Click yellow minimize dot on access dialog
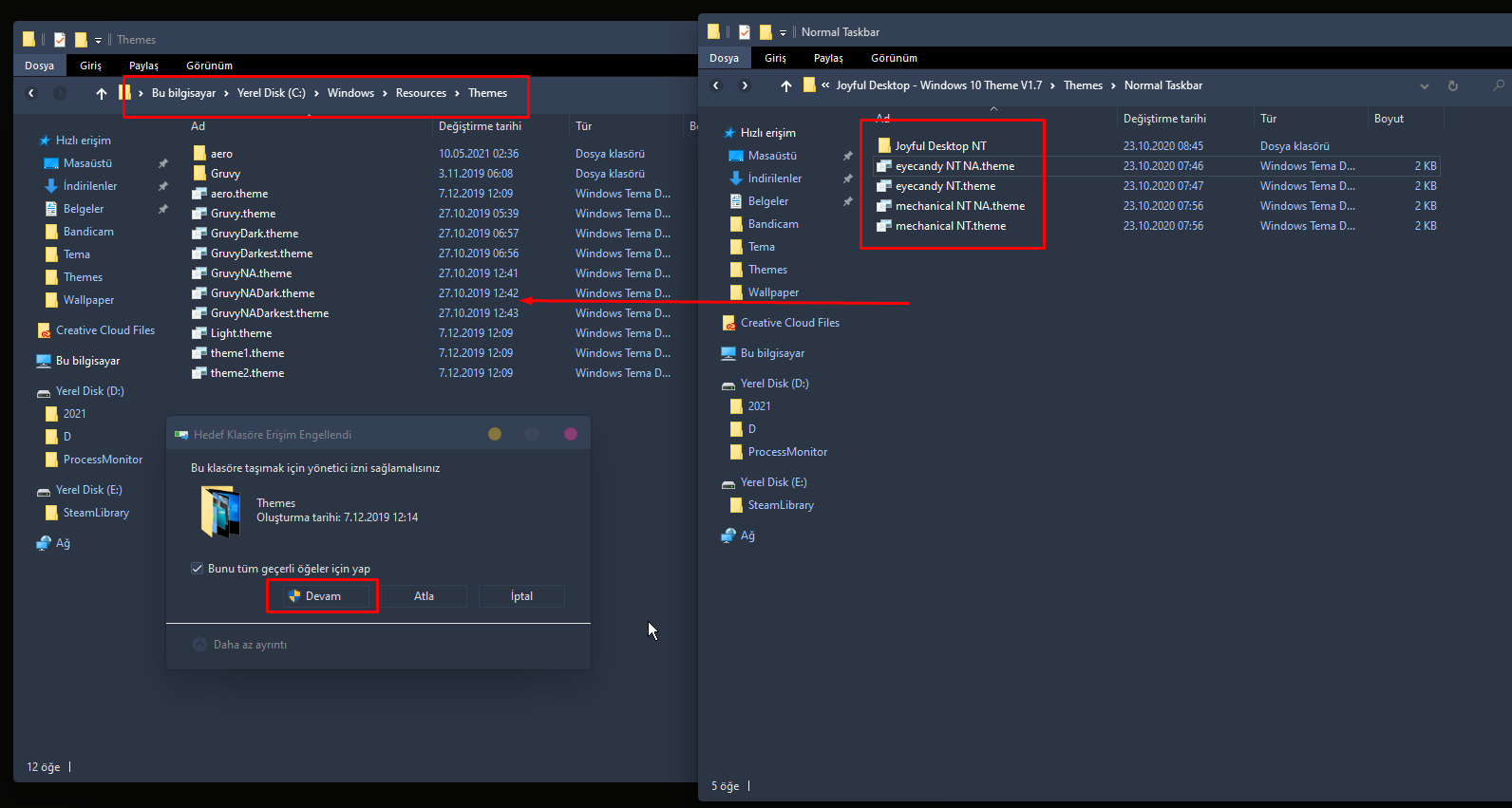1512x808 pixels. pos(495,434)
